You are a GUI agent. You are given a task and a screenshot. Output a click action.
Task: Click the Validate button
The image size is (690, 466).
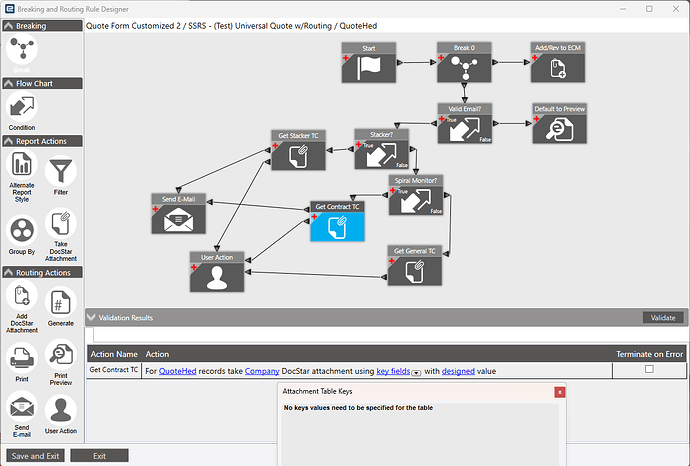pos(663,318)
